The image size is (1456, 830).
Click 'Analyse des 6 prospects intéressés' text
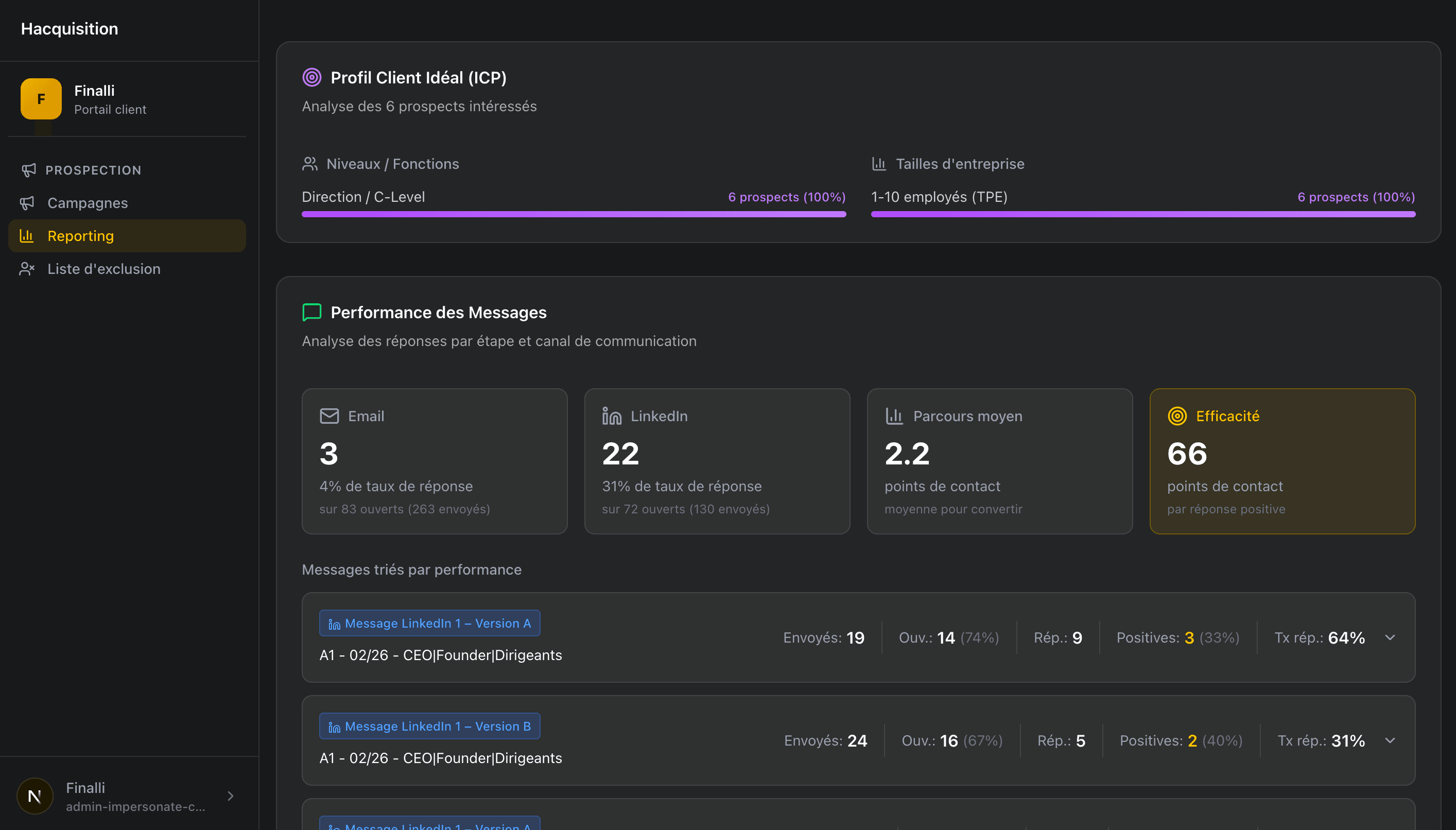point(420,107)
